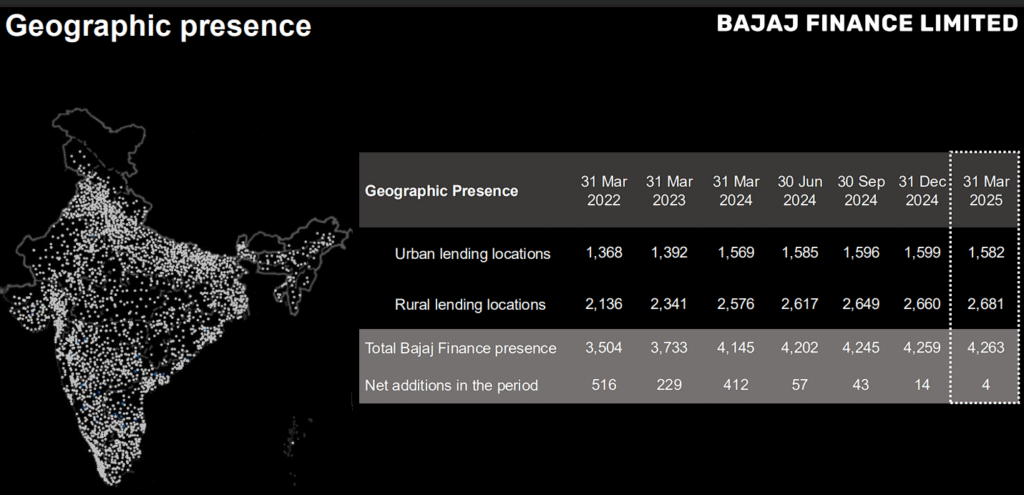Click urban value 1,569
The height and width of the screenshot is (495, 1024).
[735, 253]
